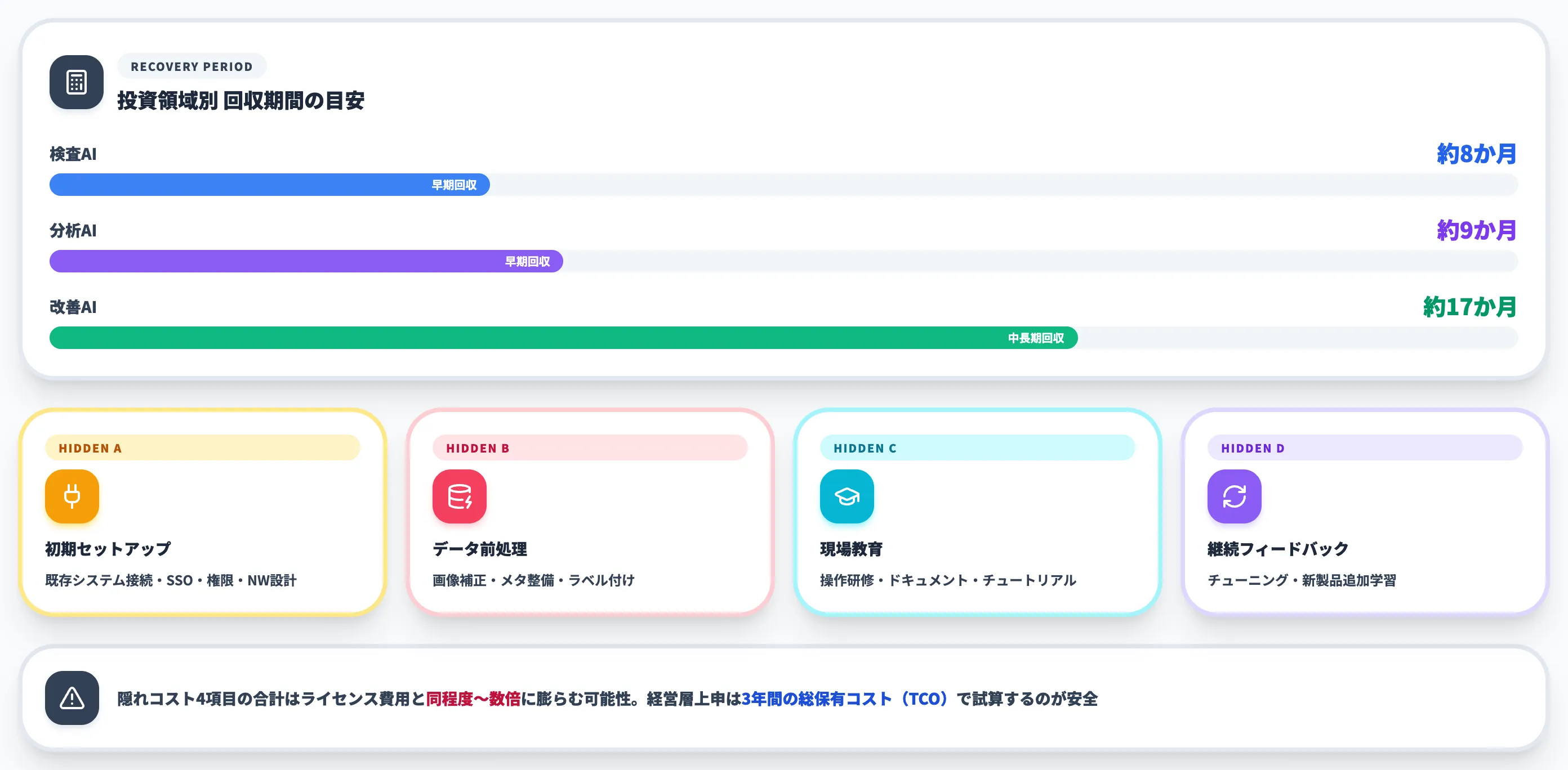Click the red 同程度〜数倍 highlighted text
This screenshot has width=1568, height=770.
473,699
